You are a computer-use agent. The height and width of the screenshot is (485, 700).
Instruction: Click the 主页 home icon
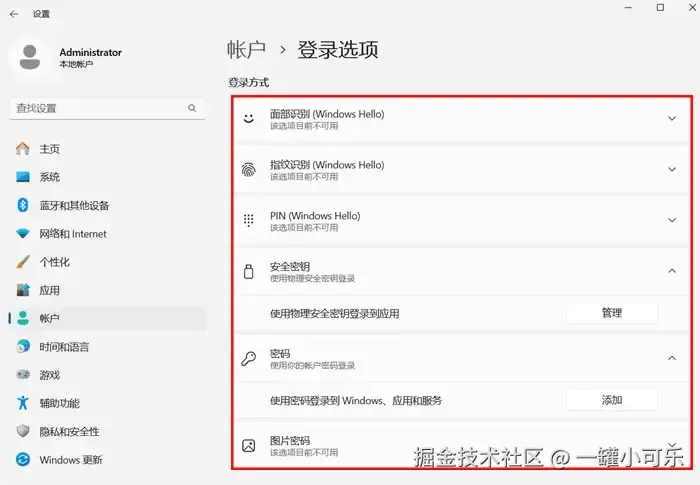click(23, 149)
